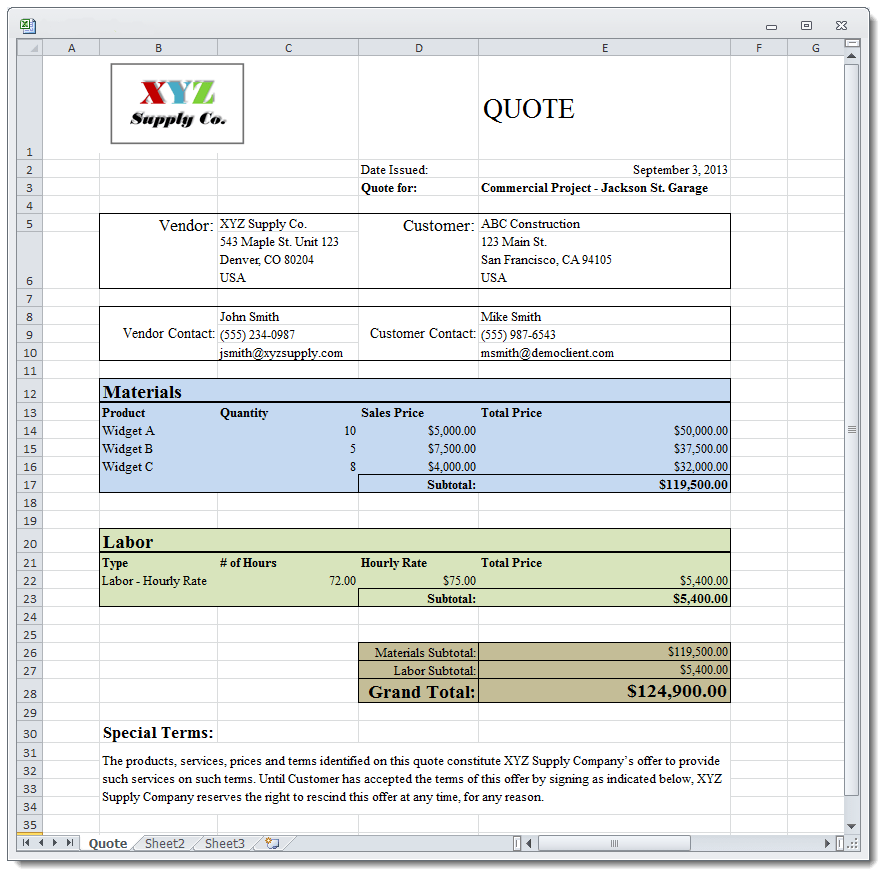Select row 28 header

pos(29,693)
